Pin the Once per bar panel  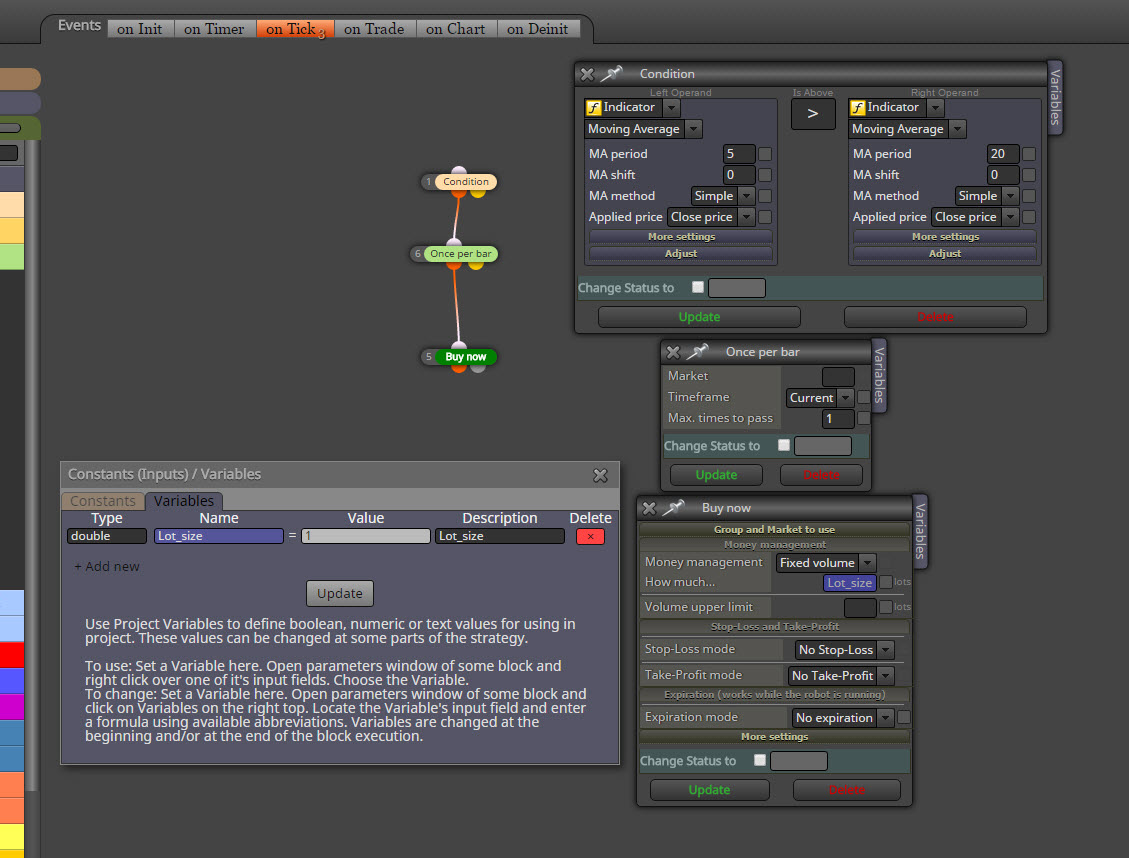coord(697,352)
